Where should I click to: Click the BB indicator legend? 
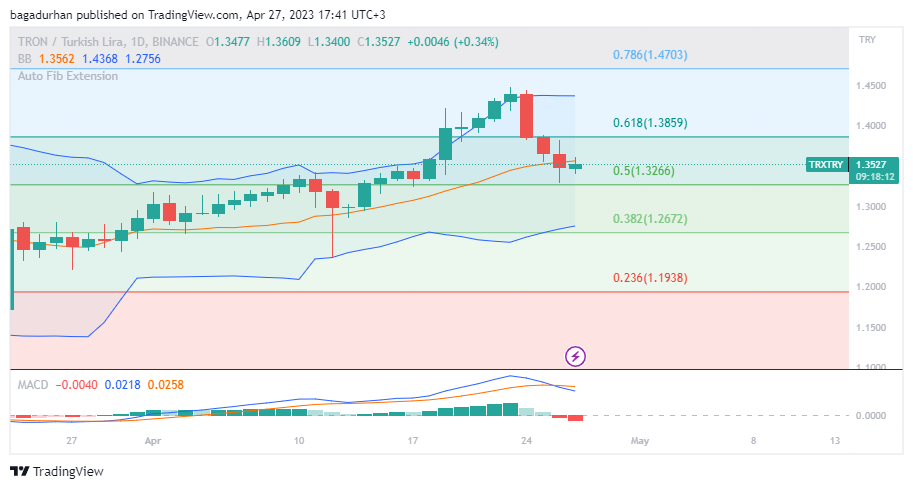89,59
